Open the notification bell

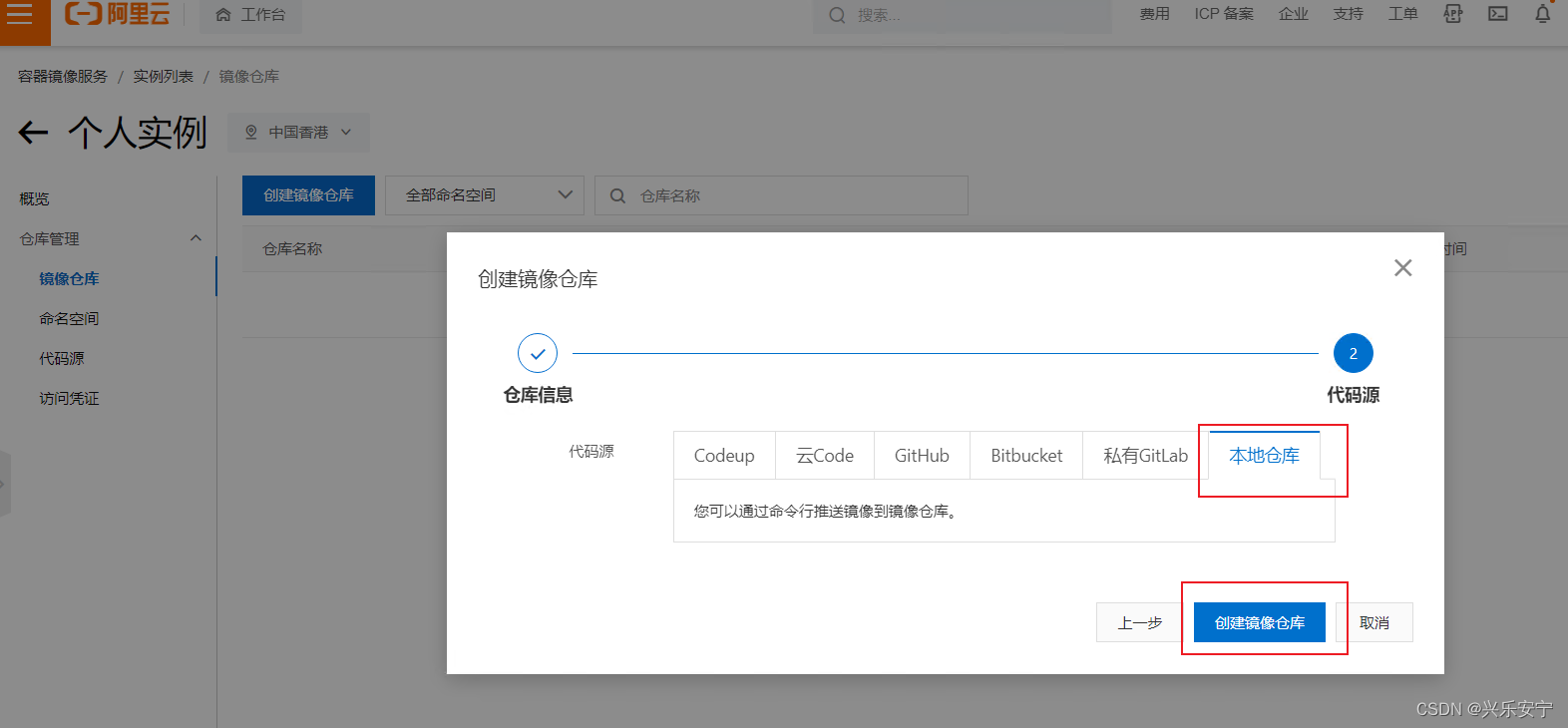tap(1543, 14)
